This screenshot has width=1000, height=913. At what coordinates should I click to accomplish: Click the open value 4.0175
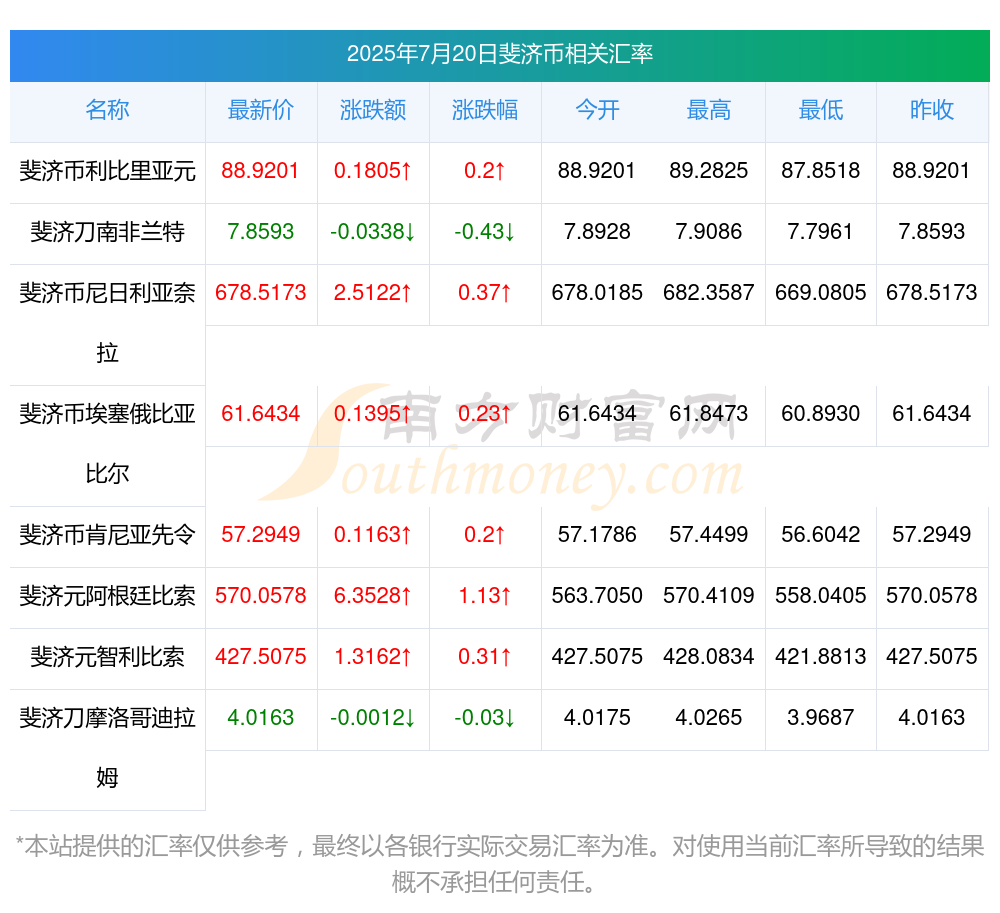(597, 717)
